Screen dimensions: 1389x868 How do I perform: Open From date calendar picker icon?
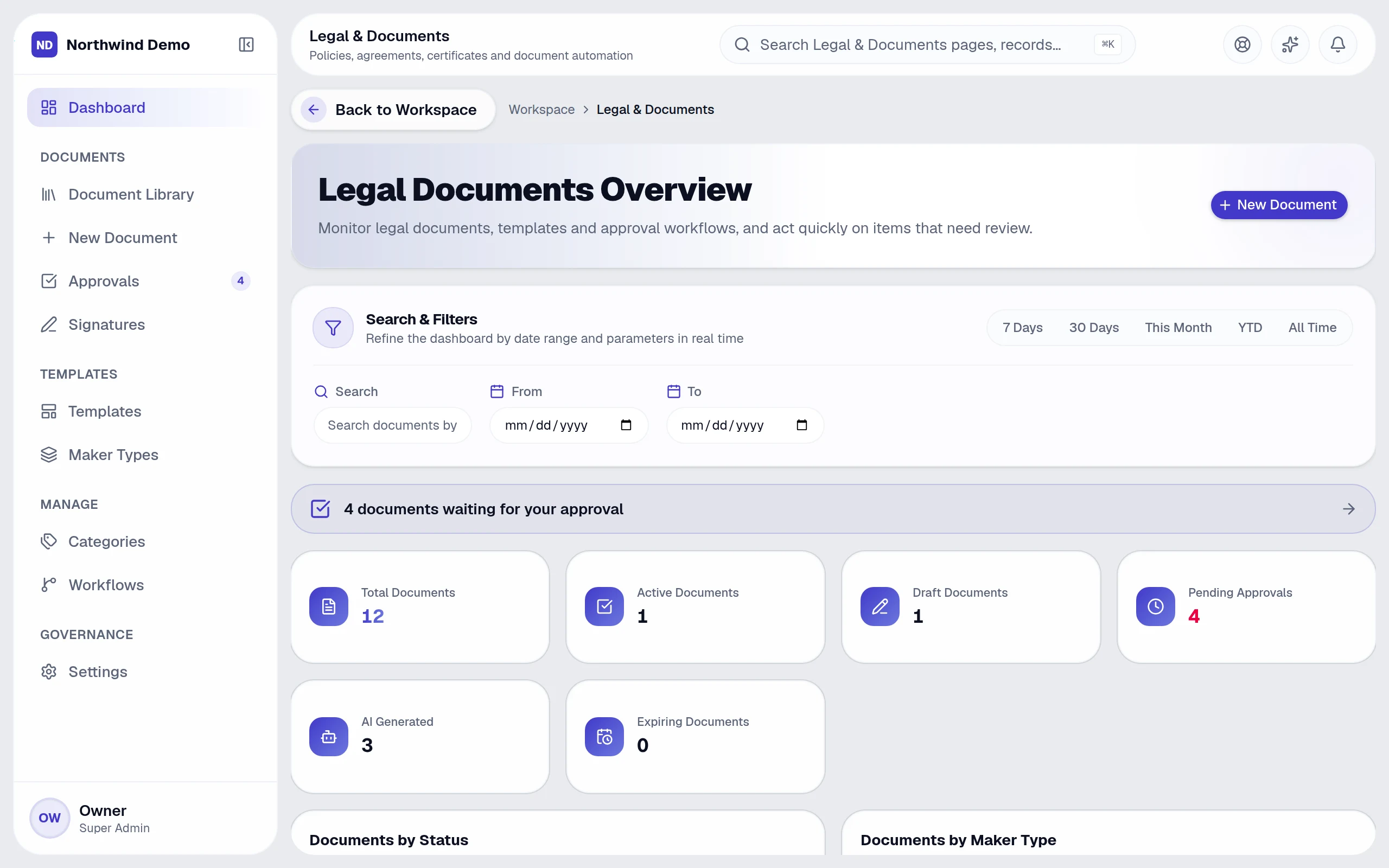(x=626, y=425)
